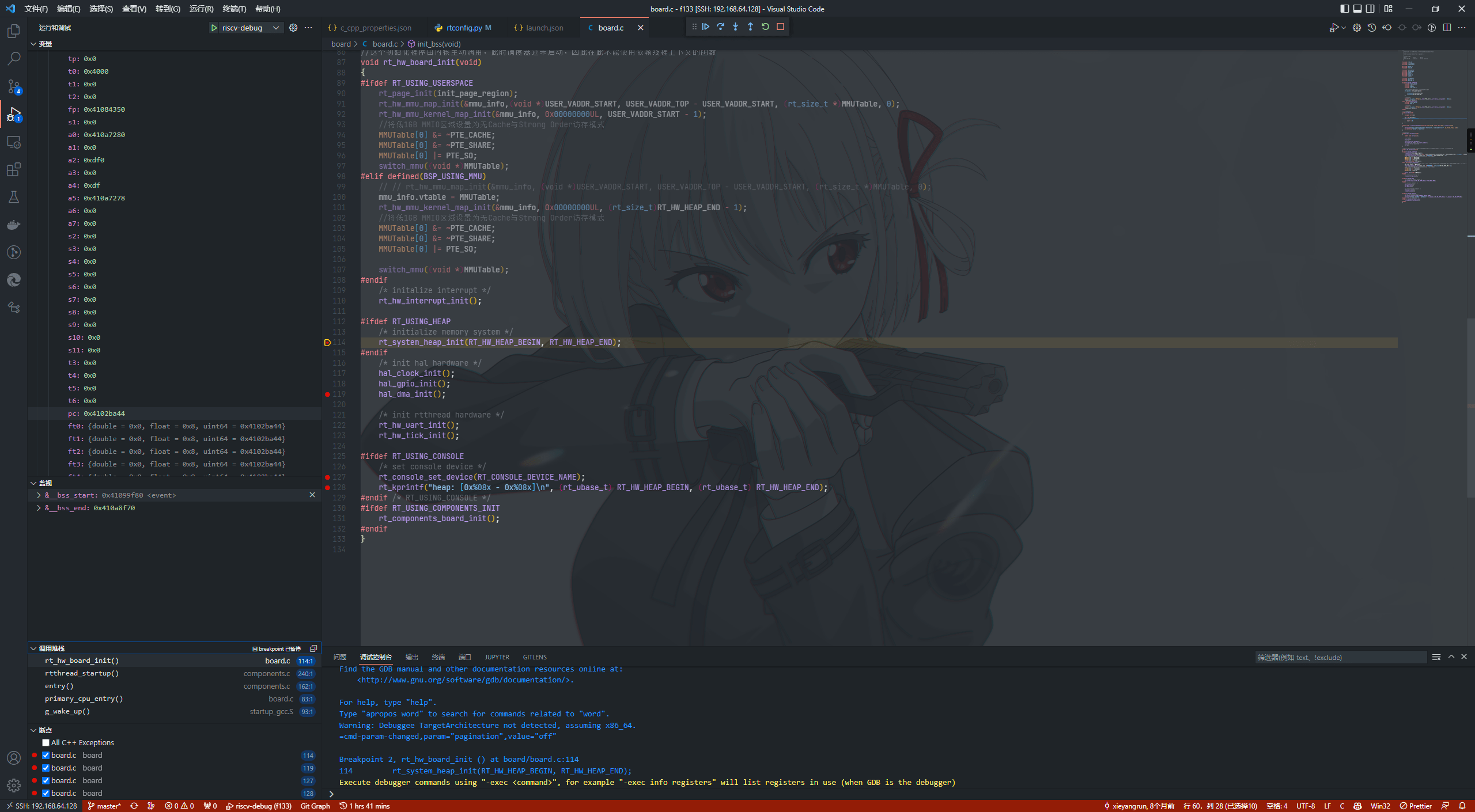1475x812 pixels.
Task: Open the Extensions view
Action: point(14,169)
